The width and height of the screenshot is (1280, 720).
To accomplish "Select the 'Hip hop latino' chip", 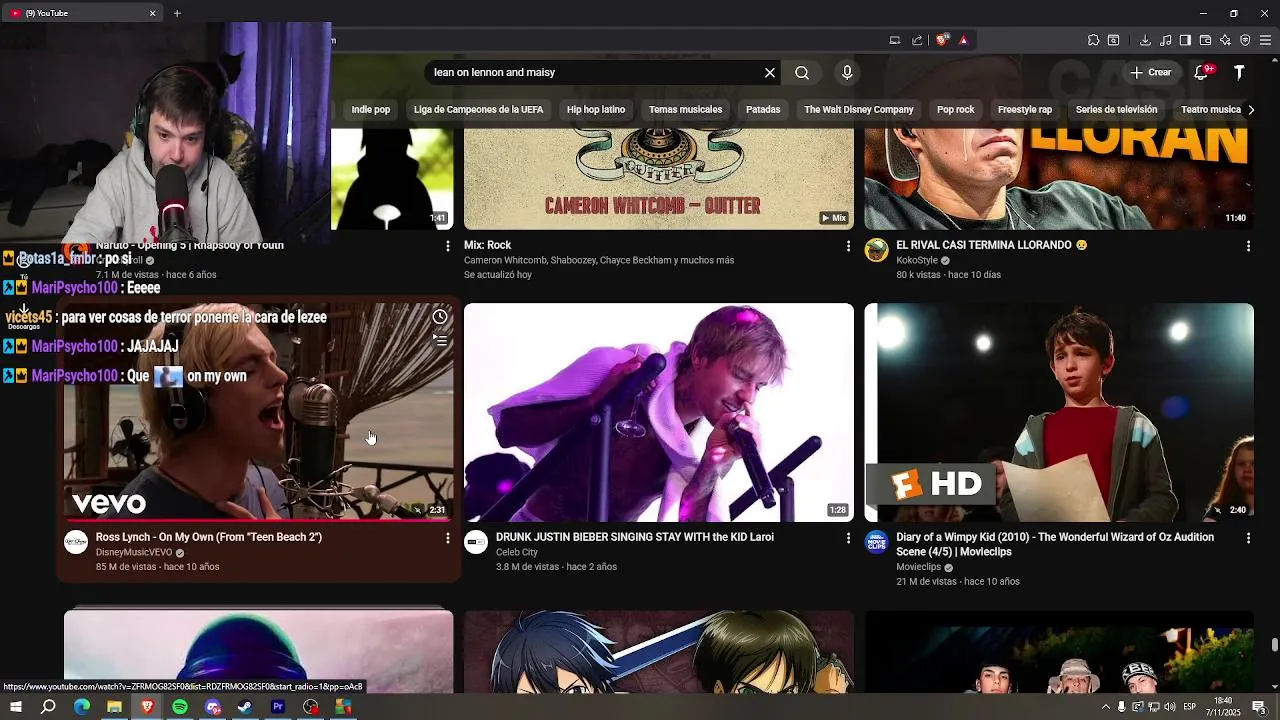I will click(x=596, y=110).
